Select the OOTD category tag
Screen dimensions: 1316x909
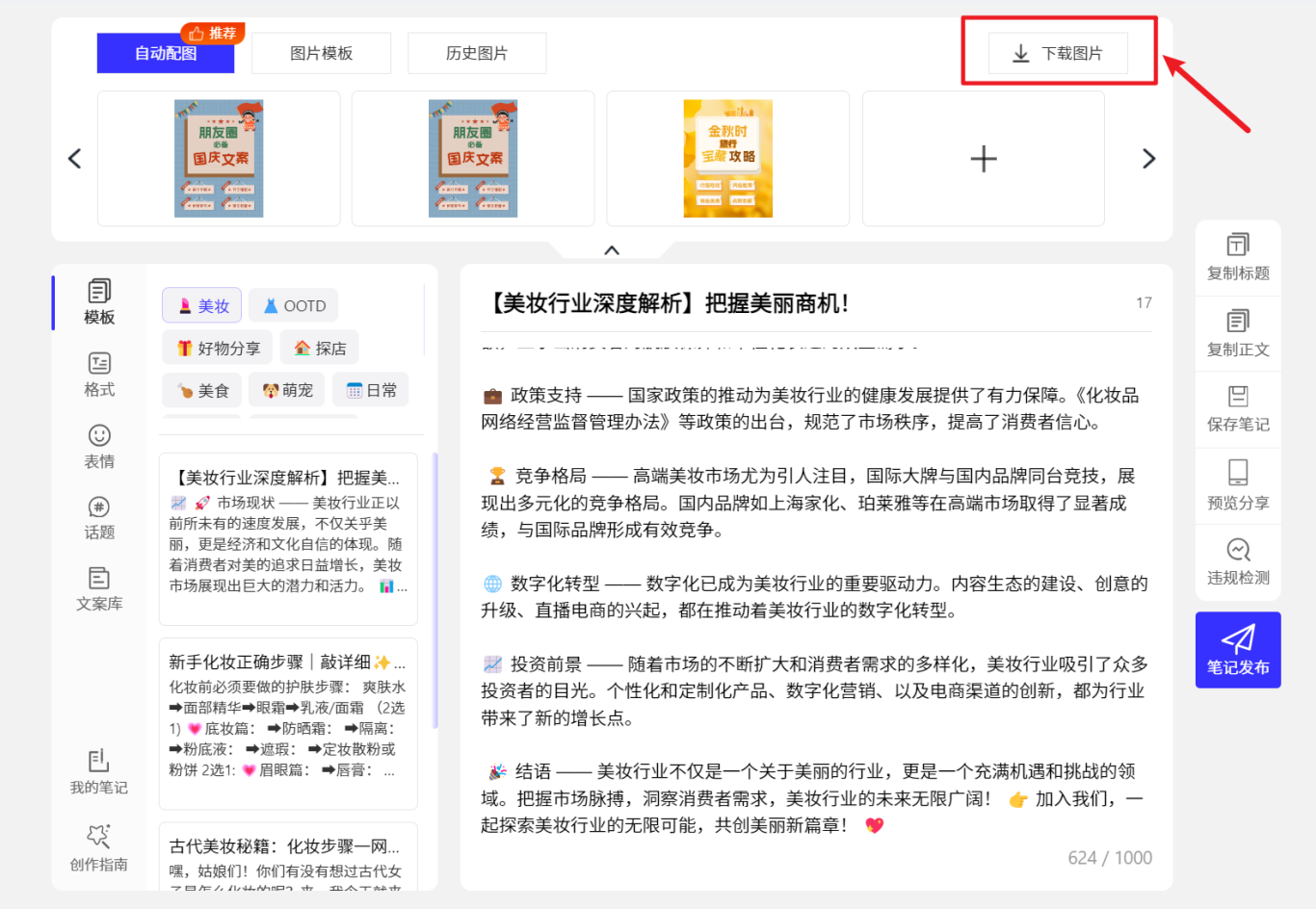(x=294, y=306)
